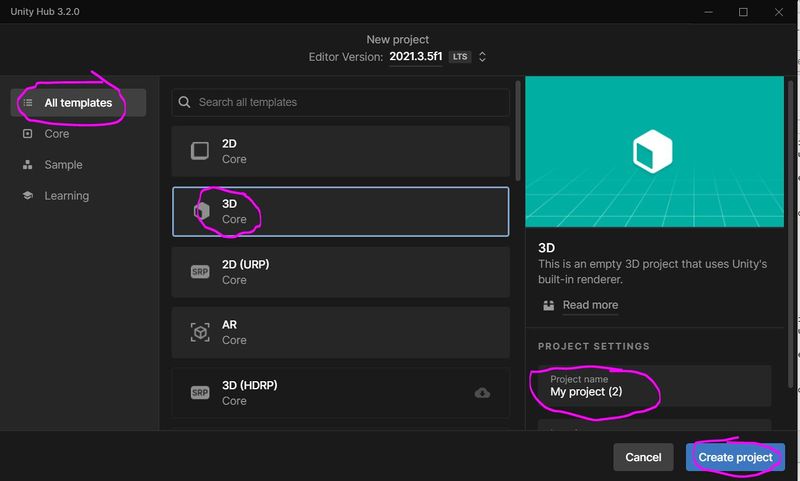Viewport: 800px width, 481px height.
Task: Minimize the Unity Hub window
Action: pos(708,12)
